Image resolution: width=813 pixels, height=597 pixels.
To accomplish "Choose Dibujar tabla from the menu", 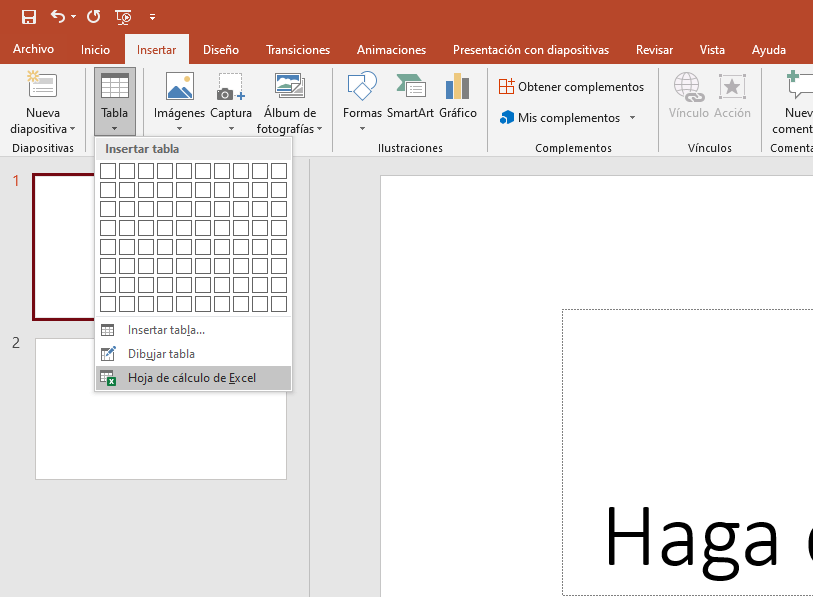I will [x=193, y=353].
